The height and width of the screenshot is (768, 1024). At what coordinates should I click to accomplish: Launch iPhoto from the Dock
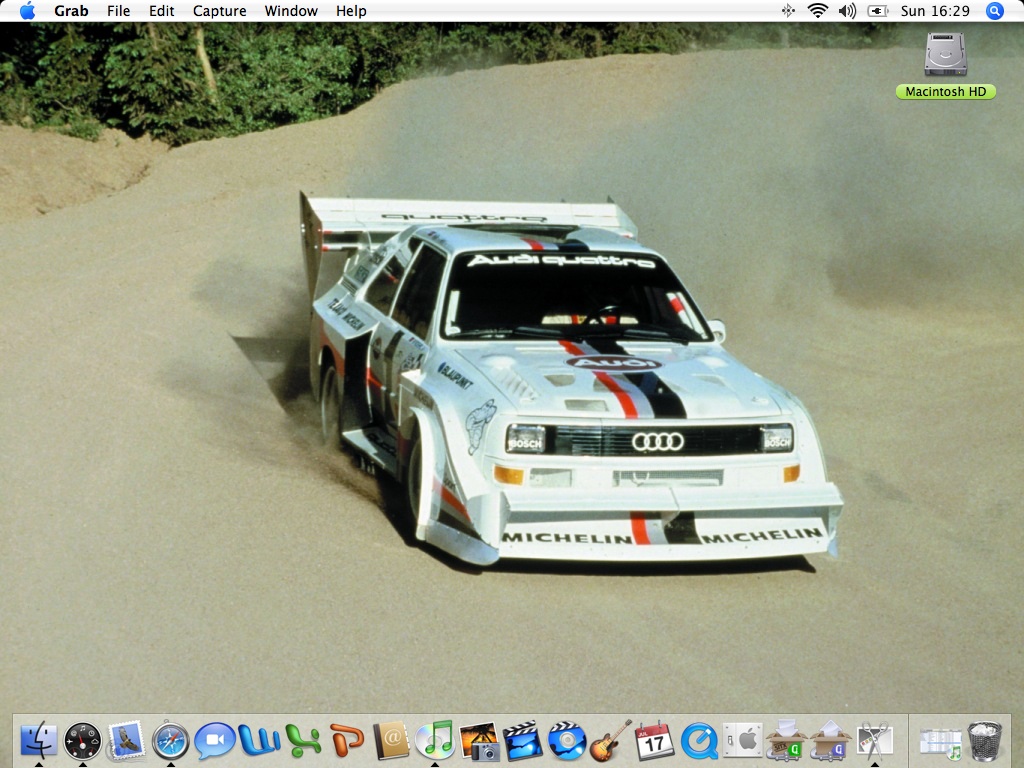pyautogui.click(x=479, y=741)
